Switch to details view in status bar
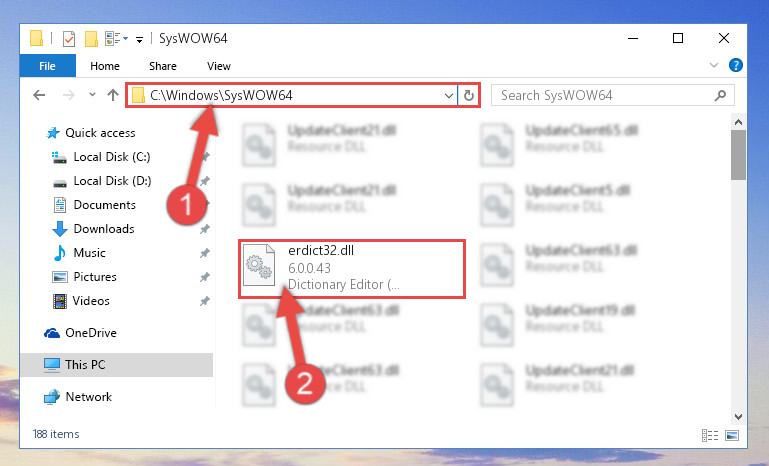Image resolution: width=769 pixels, height=466 pixels. pyautogui.click(x=710, y=435)
